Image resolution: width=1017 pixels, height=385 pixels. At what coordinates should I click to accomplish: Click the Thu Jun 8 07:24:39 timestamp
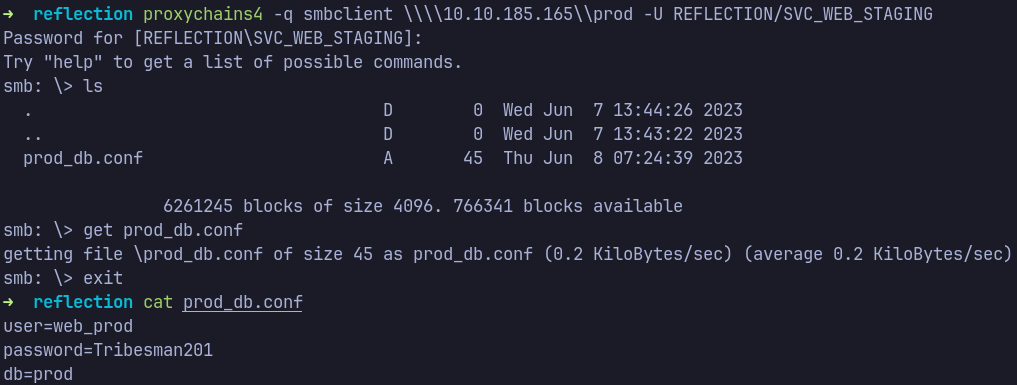point(623,159)
